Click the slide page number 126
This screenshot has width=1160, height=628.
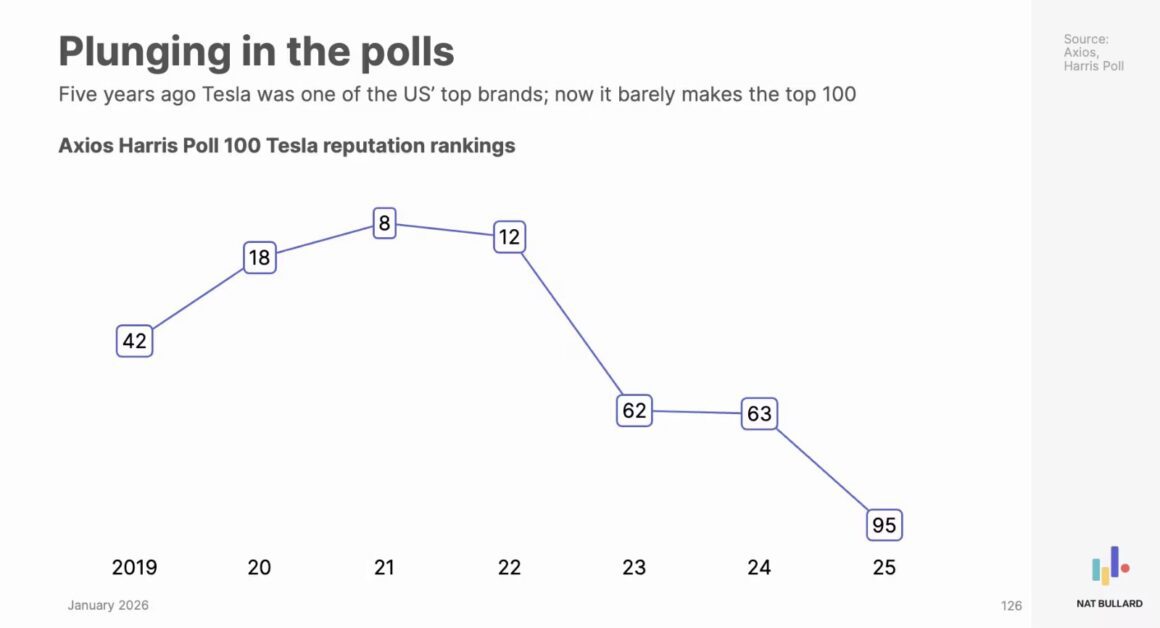1011,606
